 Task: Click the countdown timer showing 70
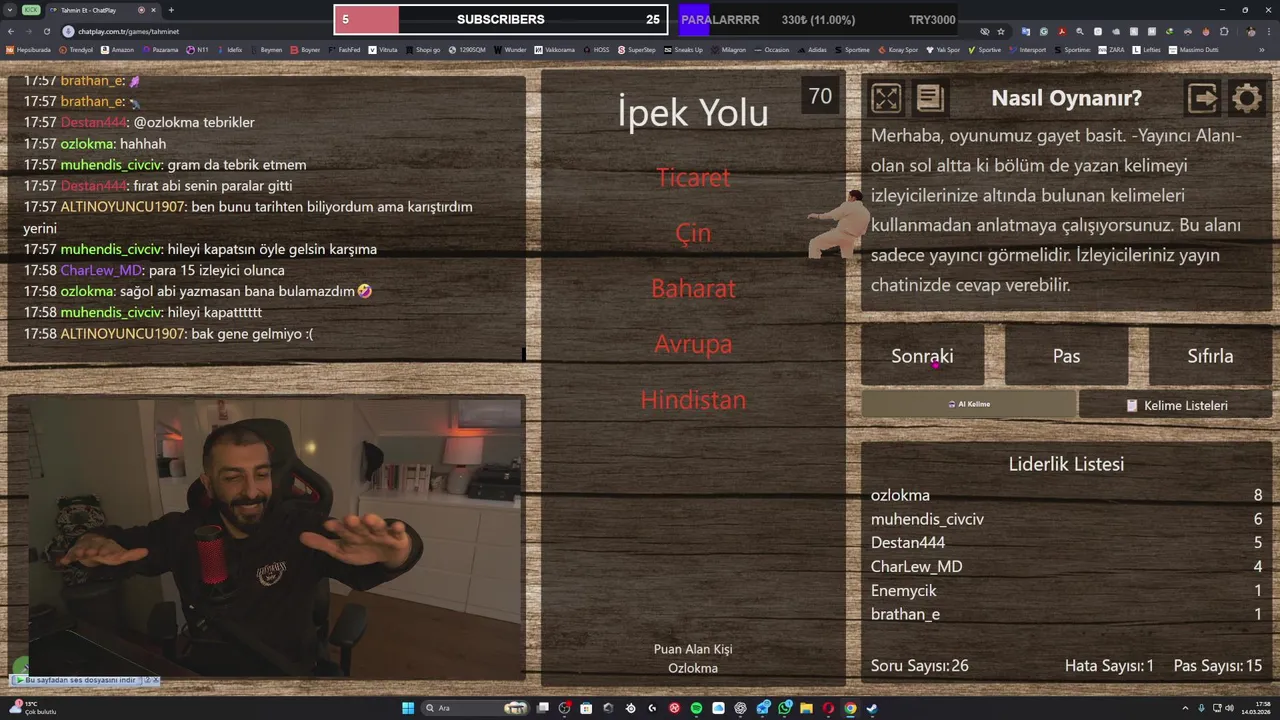coord(820,96)
